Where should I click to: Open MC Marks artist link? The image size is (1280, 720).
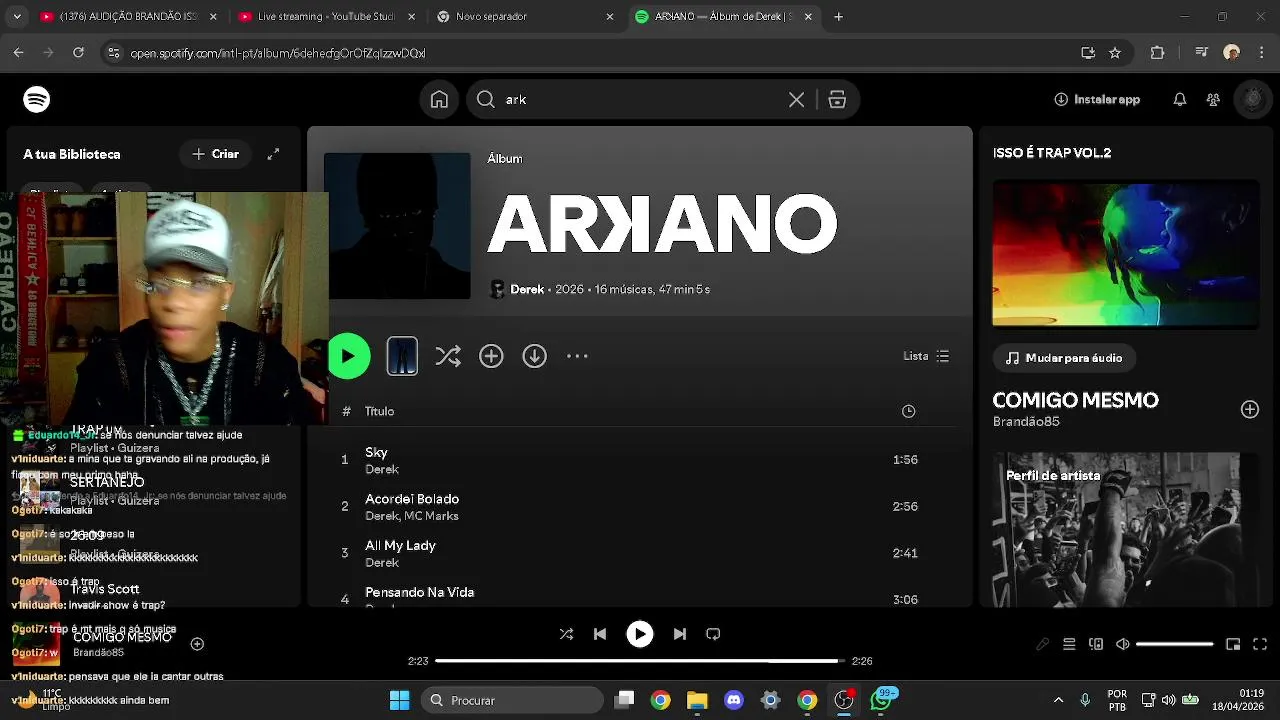click(431, 516)
